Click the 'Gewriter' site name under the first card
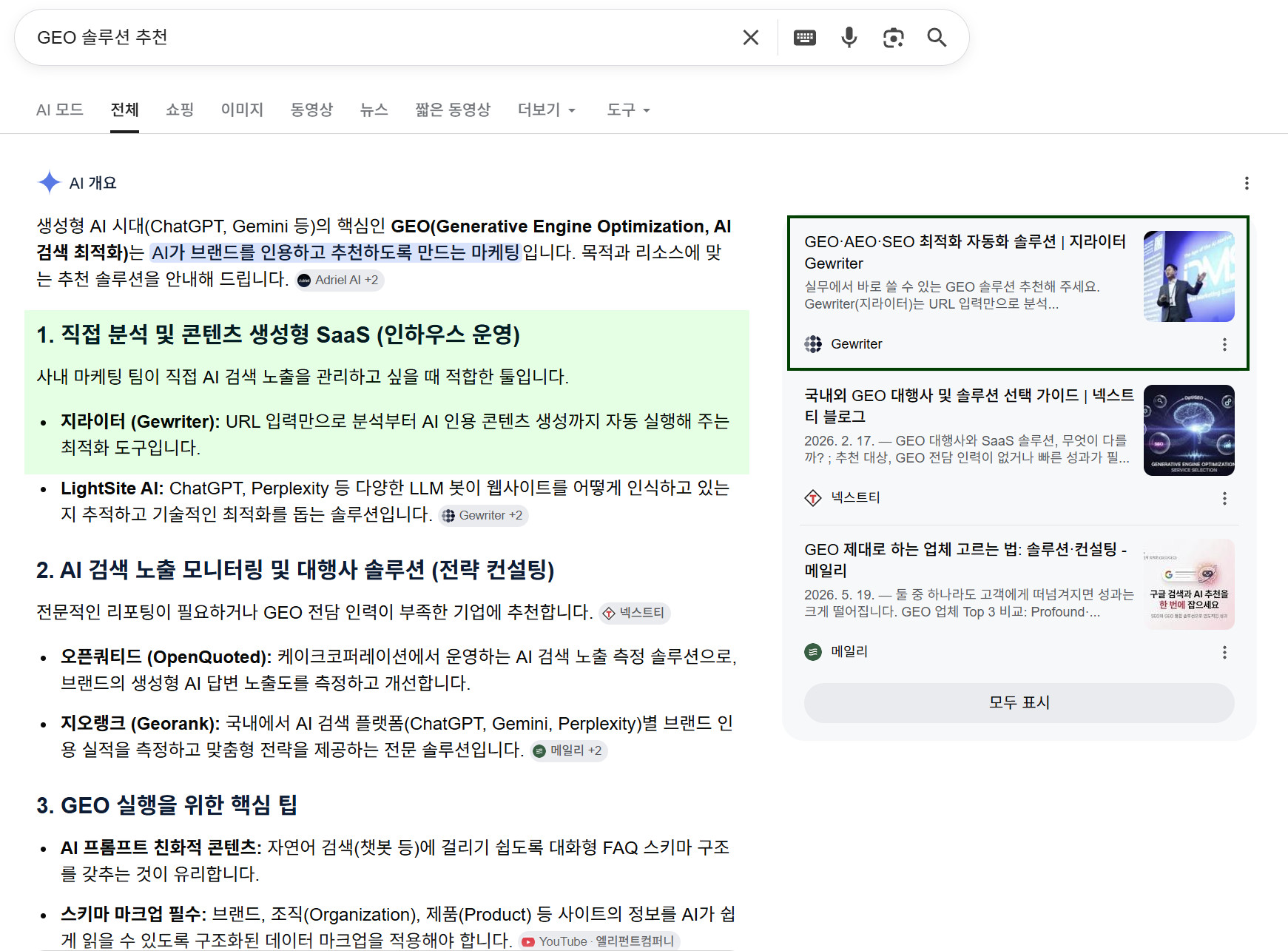This screenshot has height=951, width=1288. 857,344
